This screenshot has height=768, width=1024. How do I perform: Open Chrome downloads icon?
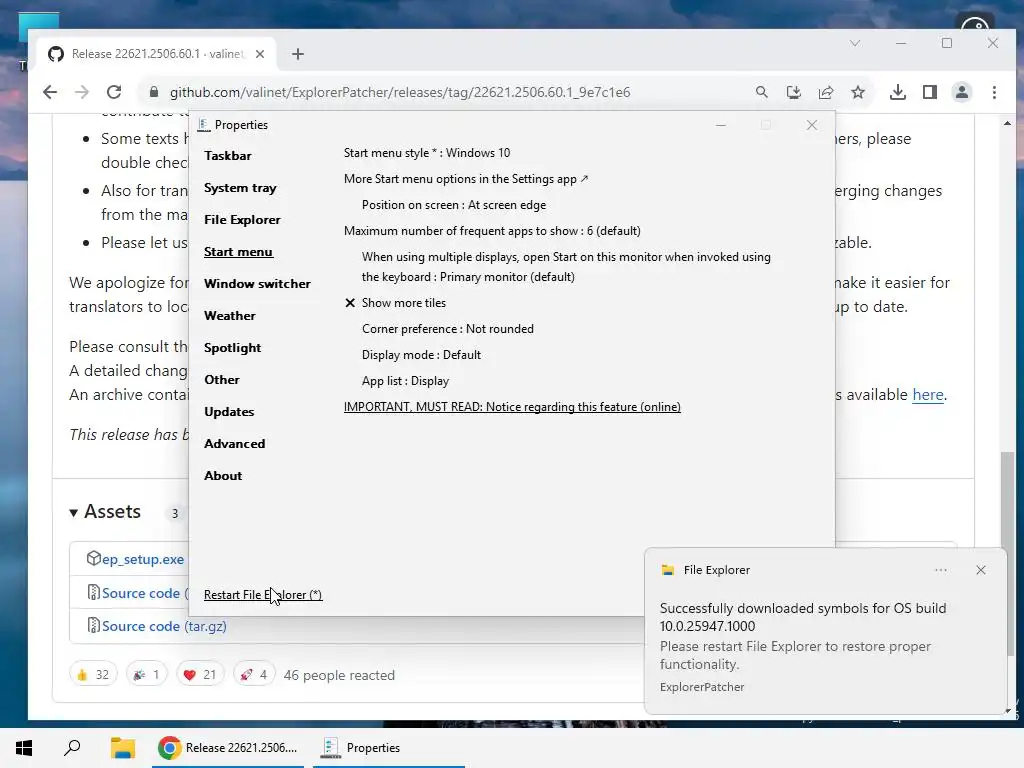point(898,92)
